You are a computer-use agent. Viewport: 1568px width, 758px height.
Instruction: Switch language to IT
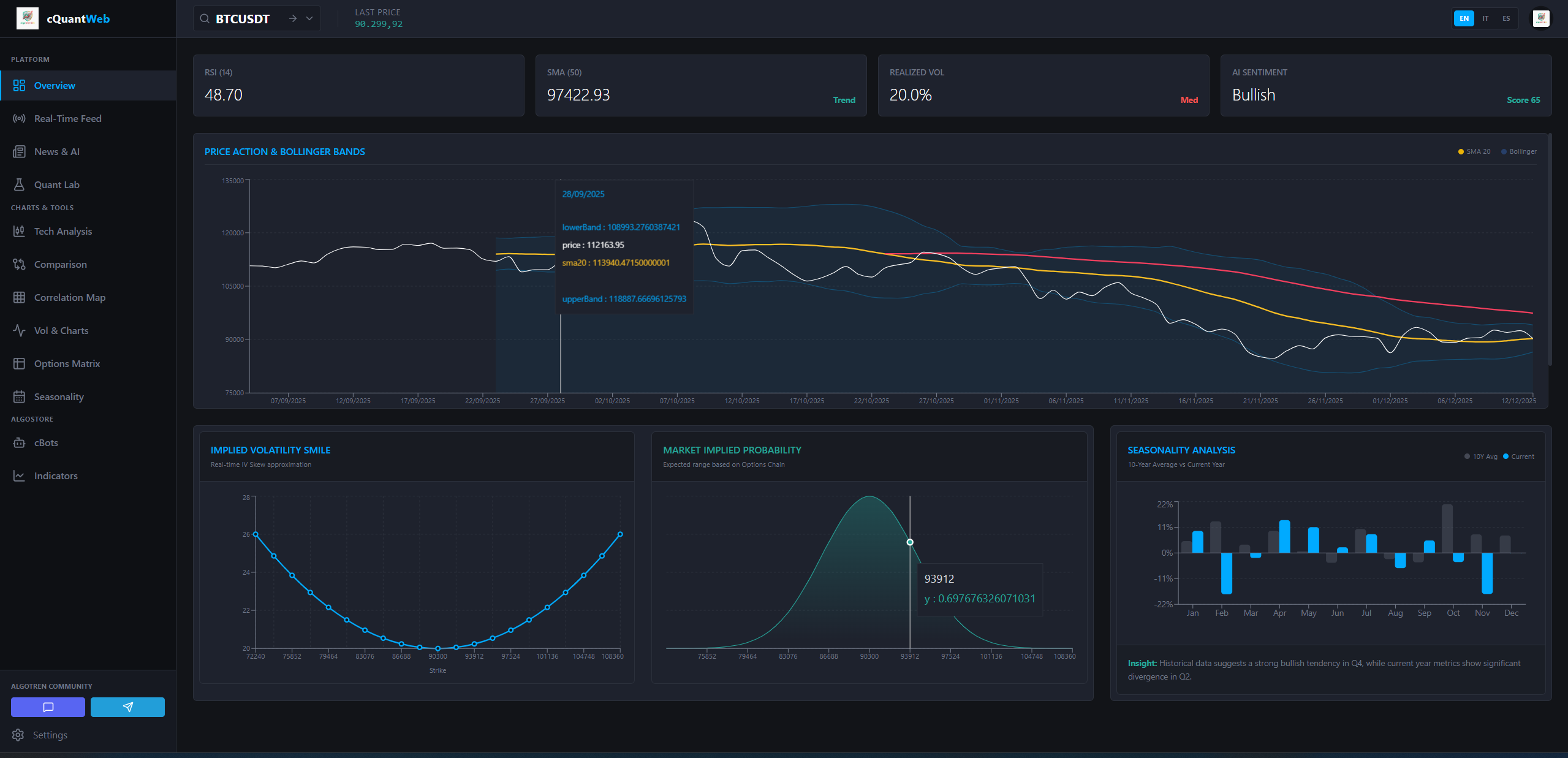(x=1485, y=18)
